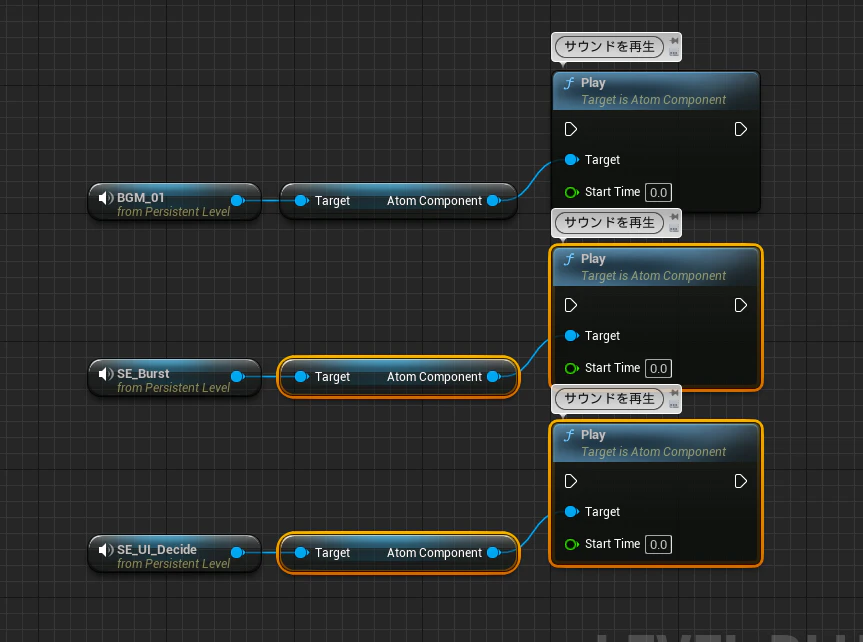The width and height of the screenshot is (863, 642).
Task: Click the green Start Time pin on middle Play node
Action: point(572,368)
